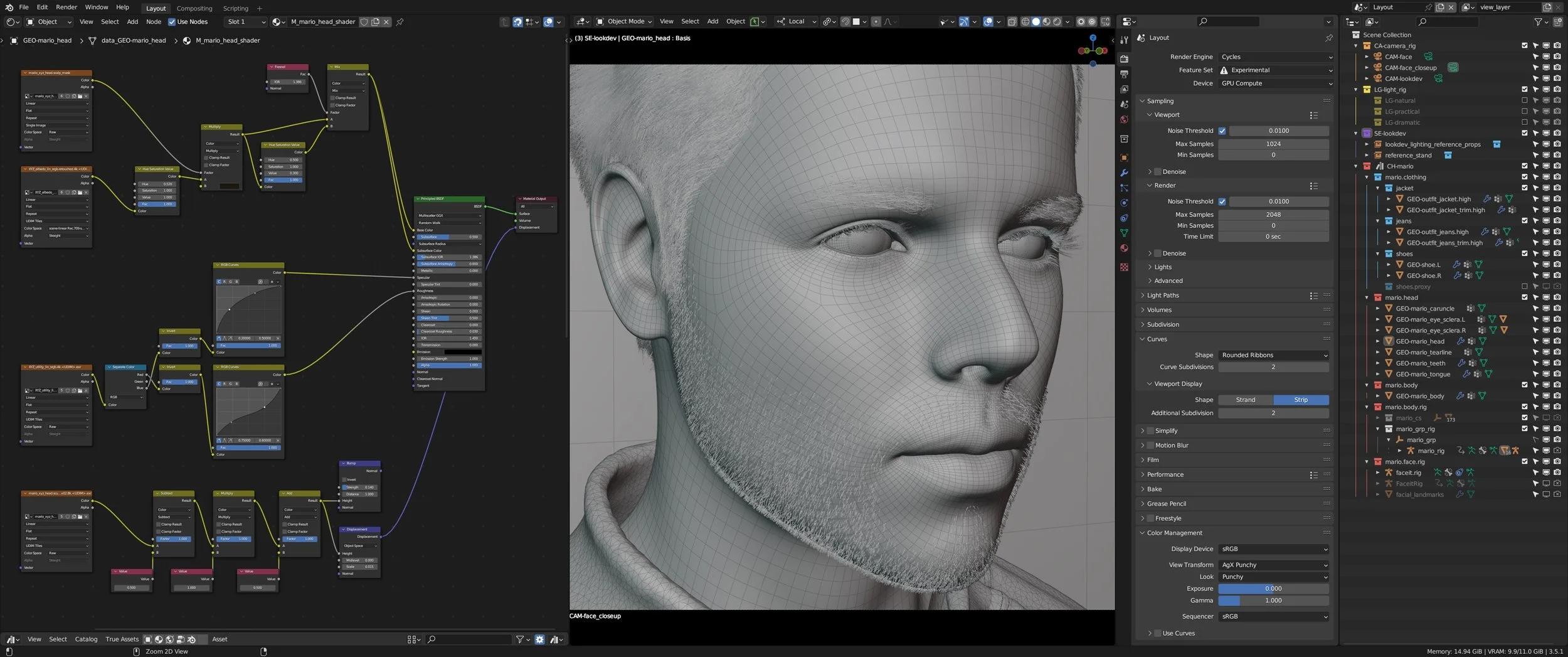Switch to the Compositing workspace tab
This screenshot has width=1568, height=657.
coord(194,8)
